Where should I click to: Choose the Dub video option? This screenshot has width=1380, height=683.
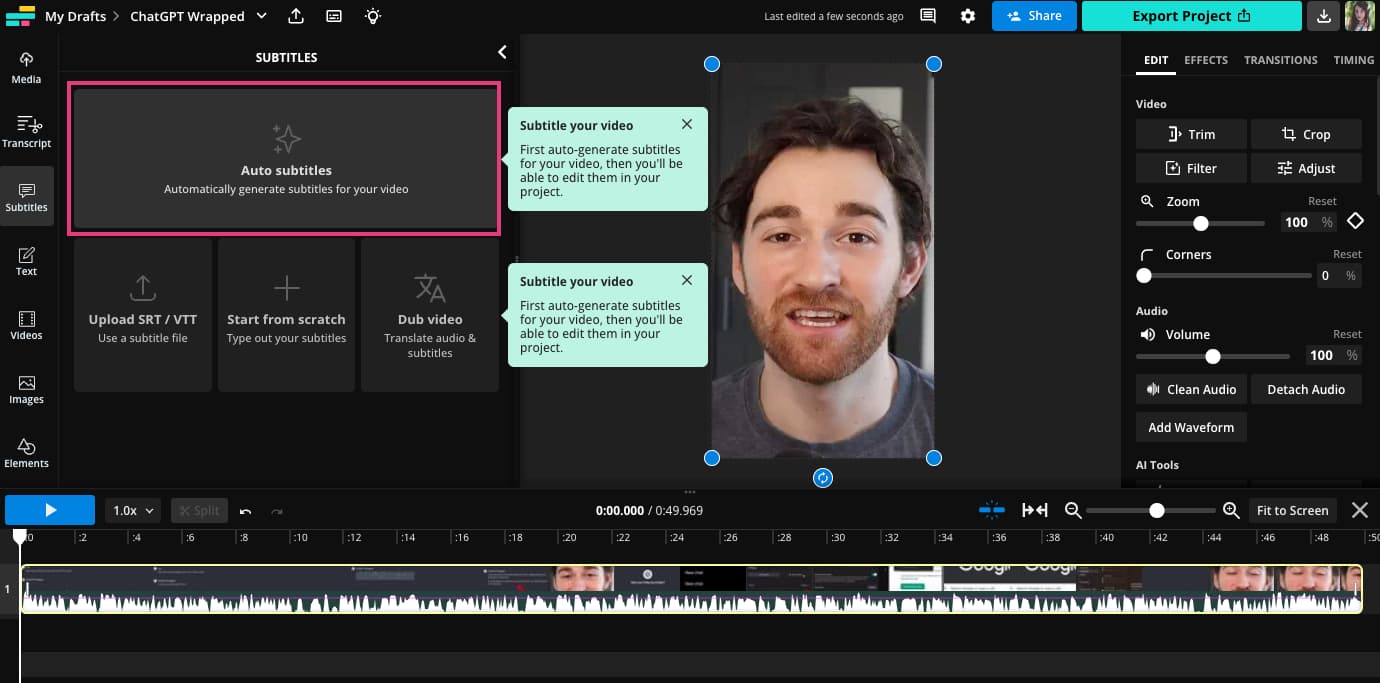click(x=430, y=315)
